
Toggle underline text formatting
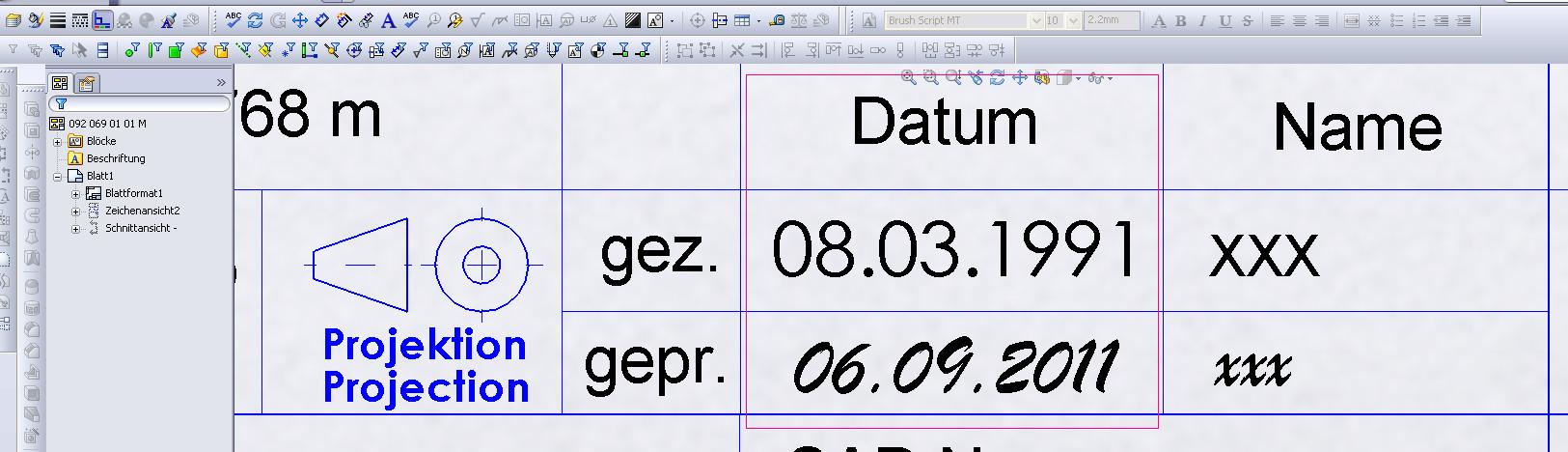(1224, 20)
